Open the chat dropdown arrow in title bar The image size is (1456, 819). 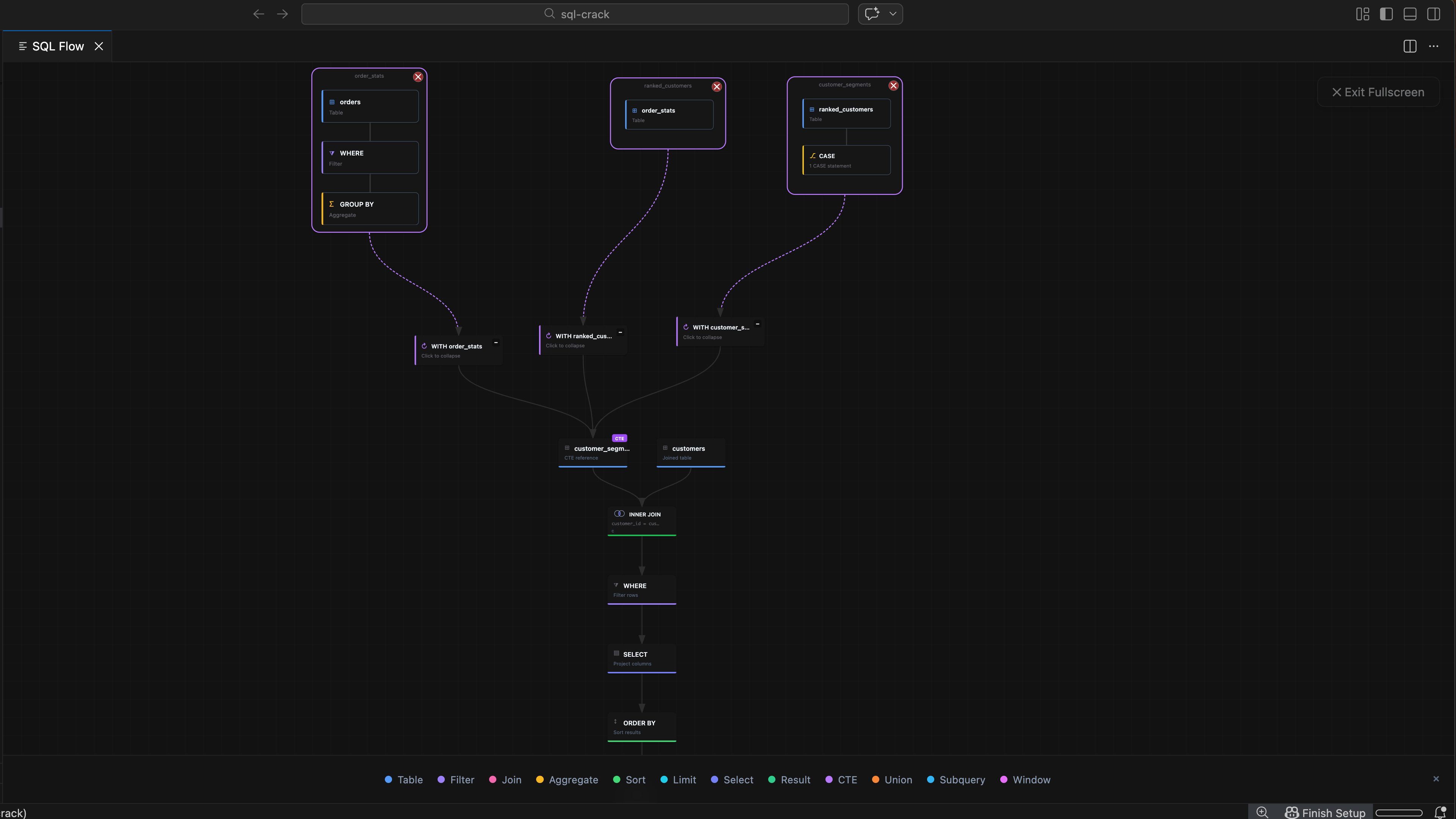893,14
